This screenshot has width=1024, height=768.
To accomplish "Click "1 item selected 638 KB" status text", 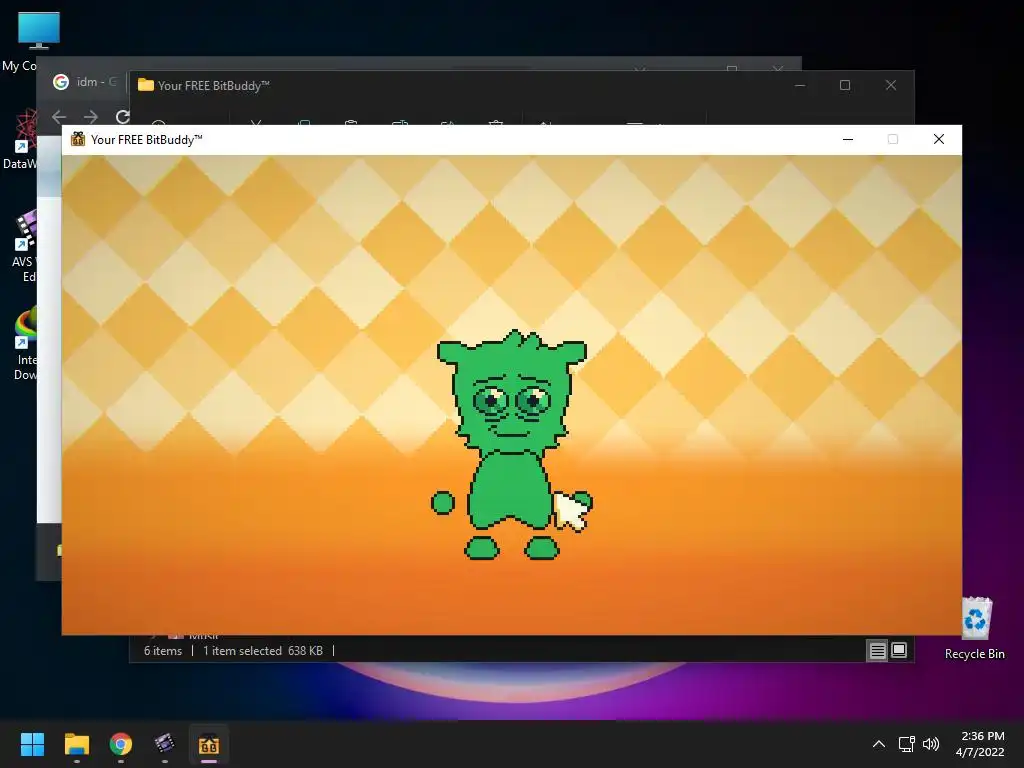I will 263,650.
